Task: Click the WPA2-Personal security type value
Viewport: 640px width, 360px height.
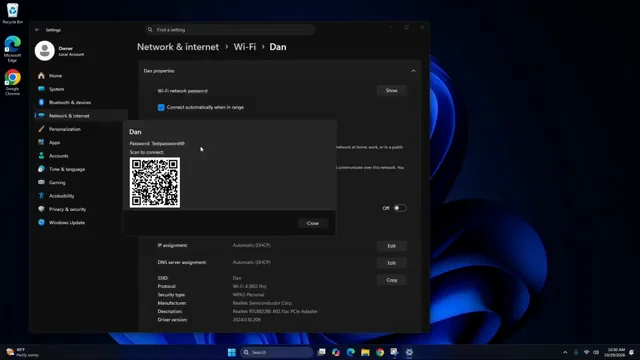Action: (248, 295)
